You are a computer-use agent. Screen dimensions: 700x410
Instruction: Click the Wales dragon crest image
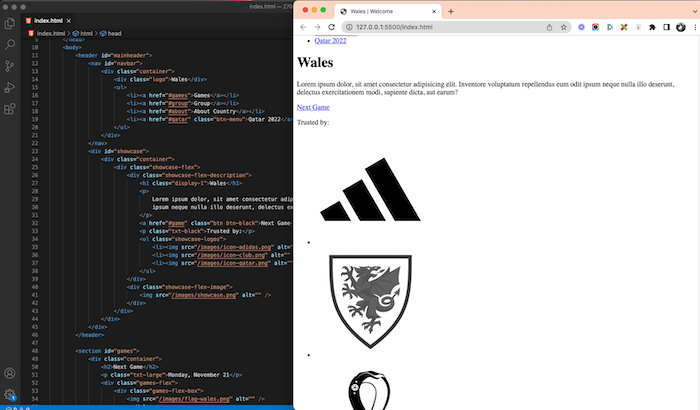click(371, 302)
